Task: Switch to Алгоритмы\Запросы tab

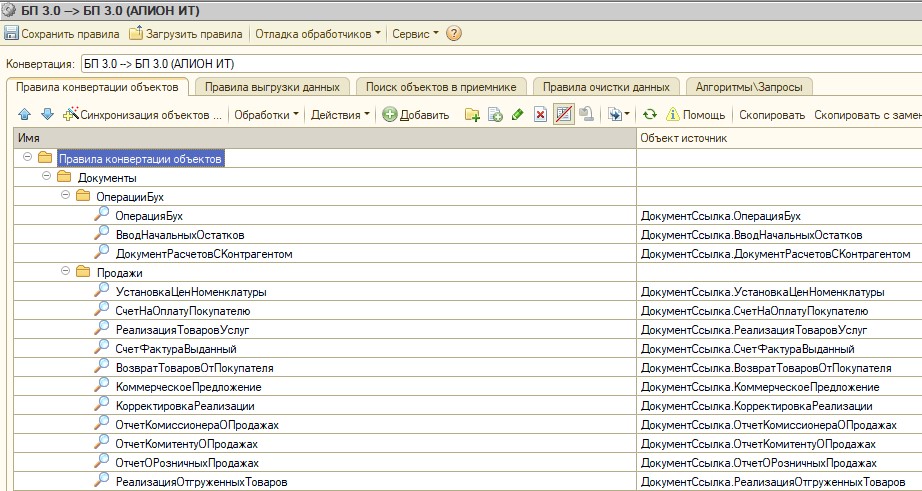Action: point(749,87)
